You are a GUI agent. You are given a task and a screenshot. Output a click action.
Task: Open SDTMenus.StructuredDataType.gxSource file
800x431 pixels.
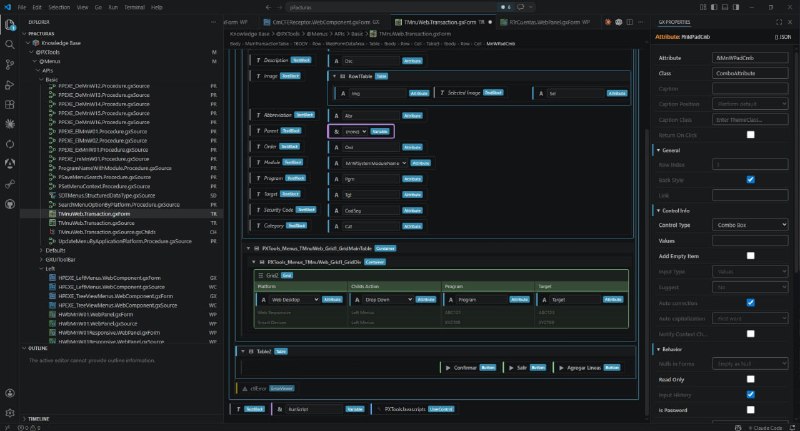pos(106,195)
